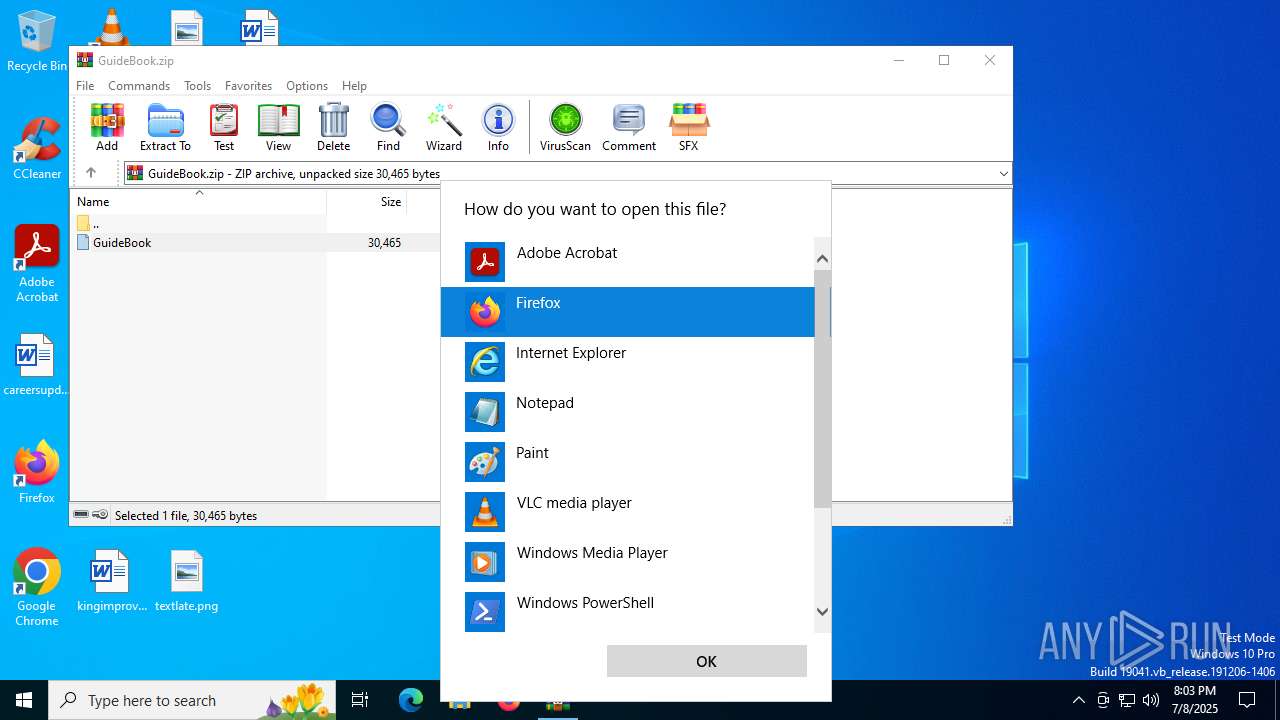
Task: Open the Comment tool
Action: click(x=629, y=127)
